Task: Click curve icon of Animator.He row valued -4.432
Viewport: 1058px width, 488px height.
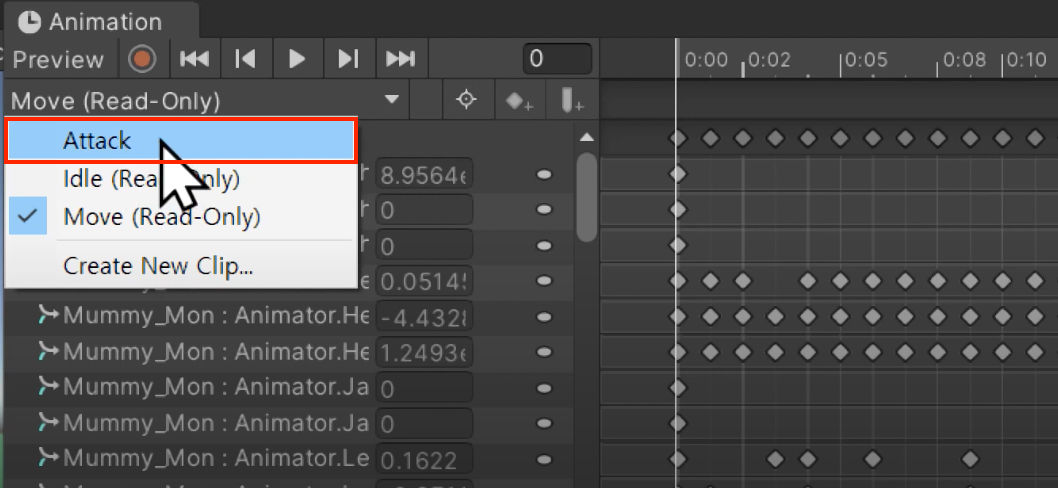Action: 49,315
